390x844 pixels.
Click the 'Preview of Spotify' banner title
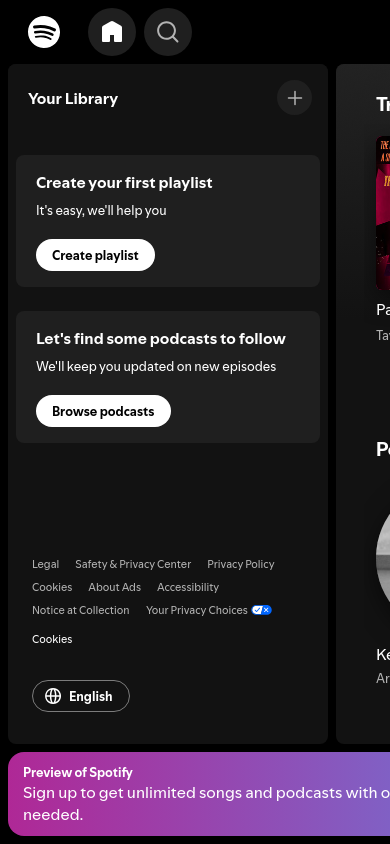(x=77, y=772)
